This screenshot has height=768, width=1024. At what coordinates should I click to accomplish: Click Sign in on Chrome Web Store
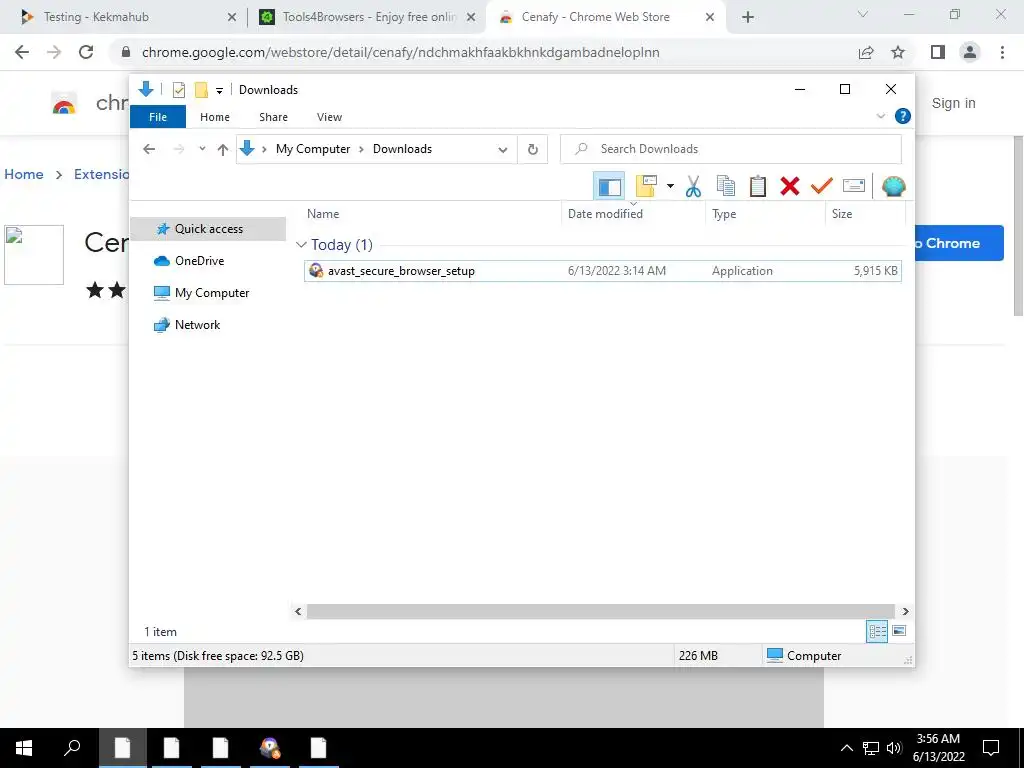pos(953,103)
